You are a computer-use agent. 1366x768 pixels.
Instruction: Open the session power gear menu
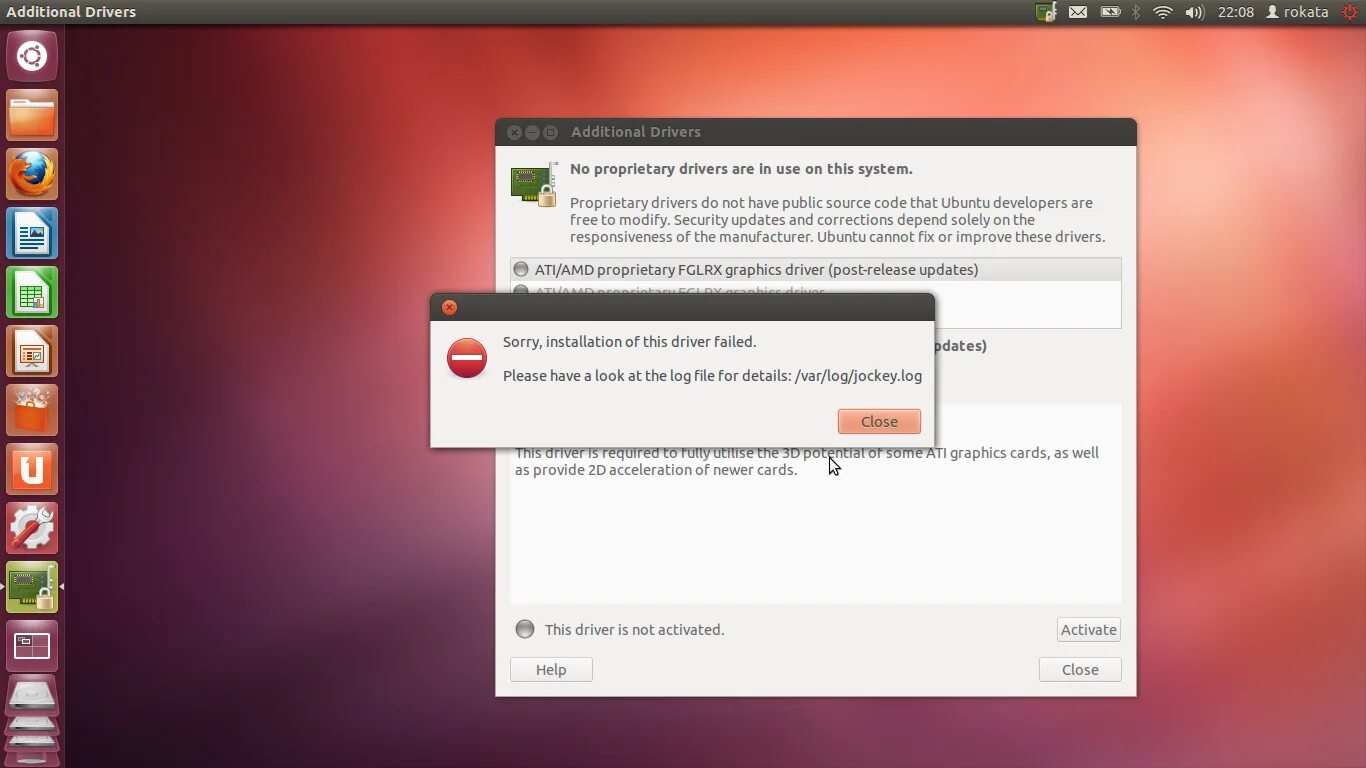pyautogui.click(x=1349, y=12)
